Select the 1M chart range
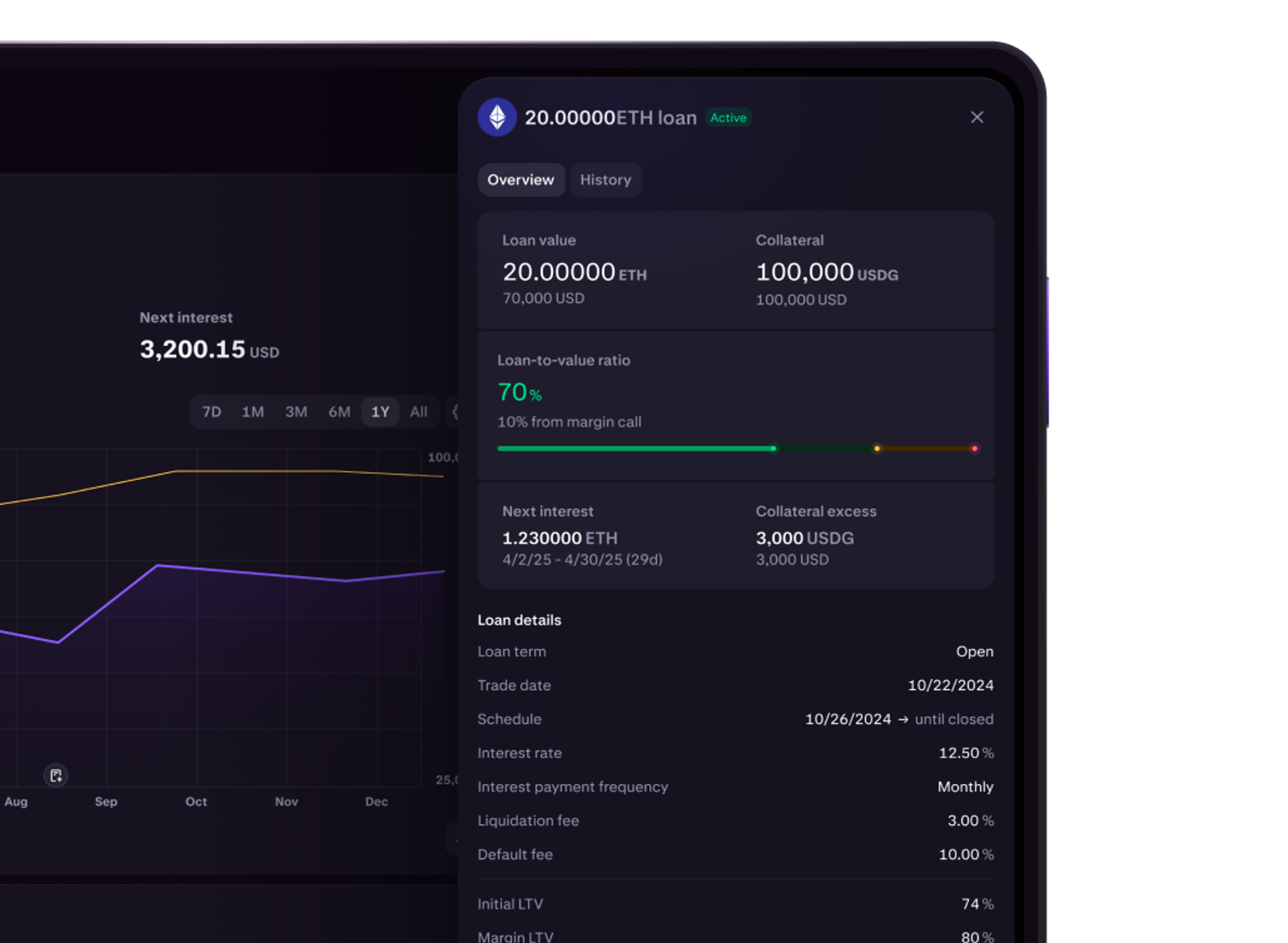This screenshot has width=1288, height=943. 253,412
